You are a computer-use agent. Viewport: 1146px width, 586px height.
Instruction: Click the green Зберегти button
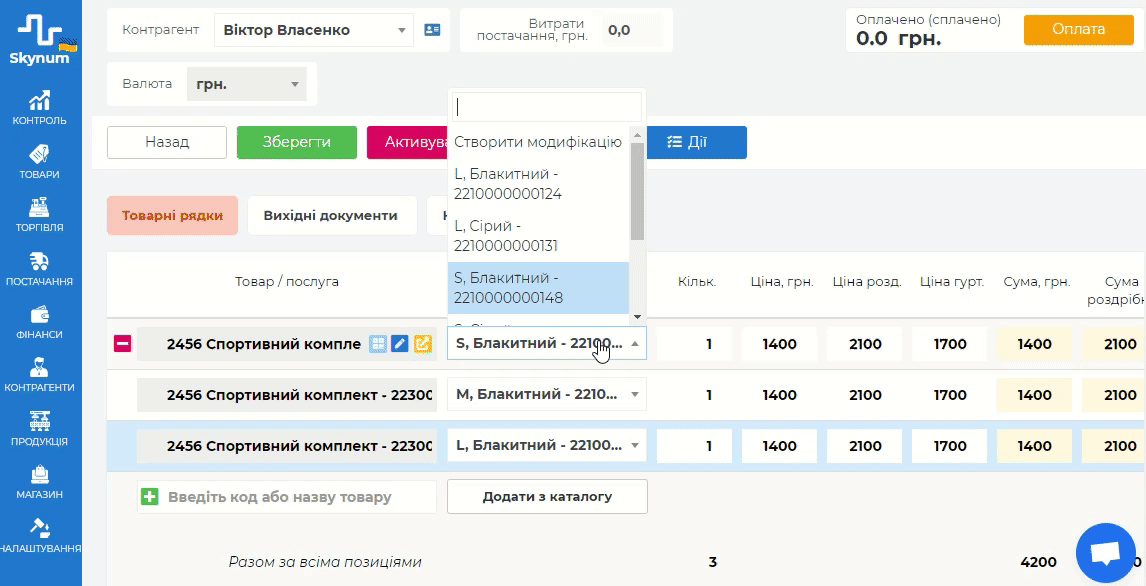click(296, 142)
